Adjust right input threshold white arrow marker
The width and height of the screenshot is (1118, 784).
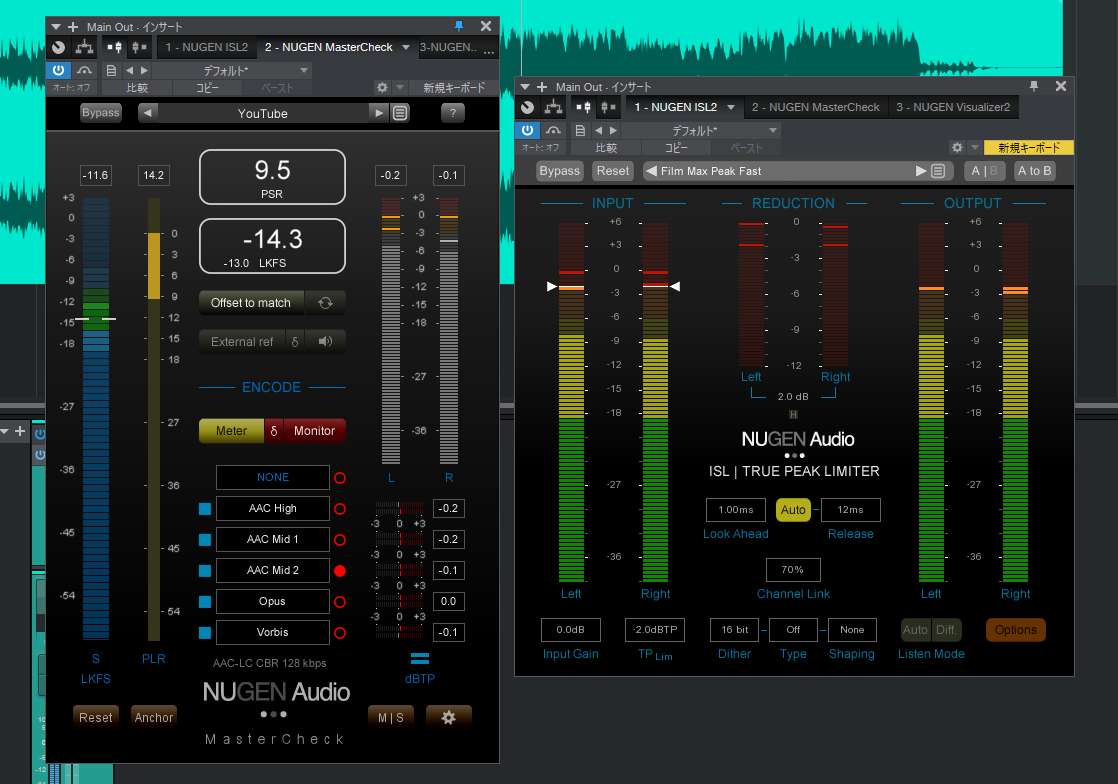[675, 287]
